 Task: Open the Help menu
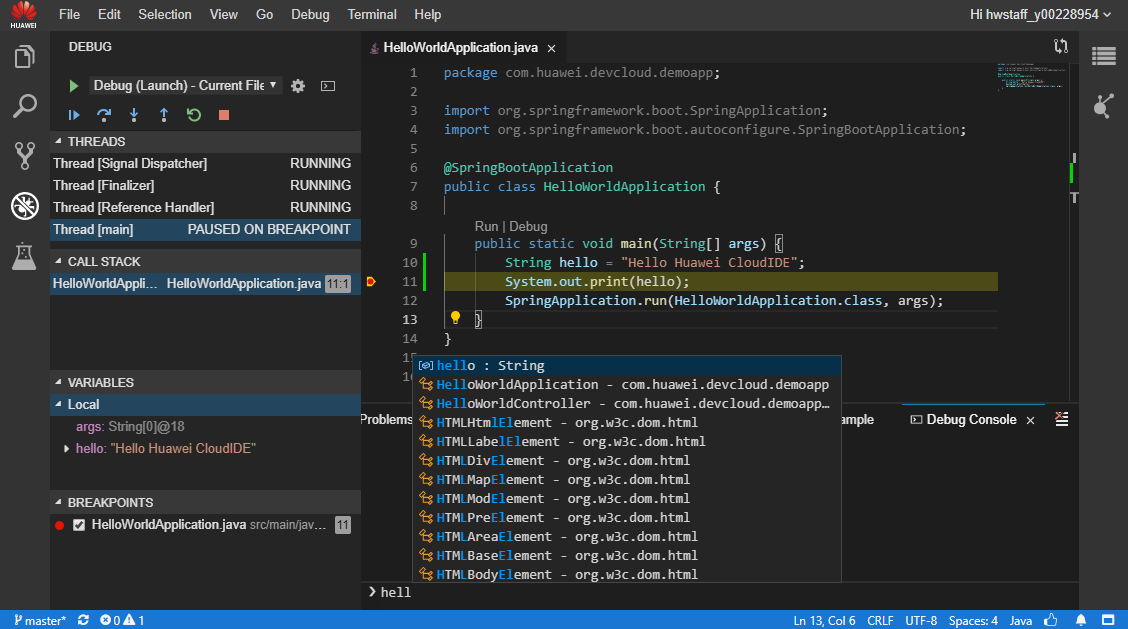[x=427, y=14]
